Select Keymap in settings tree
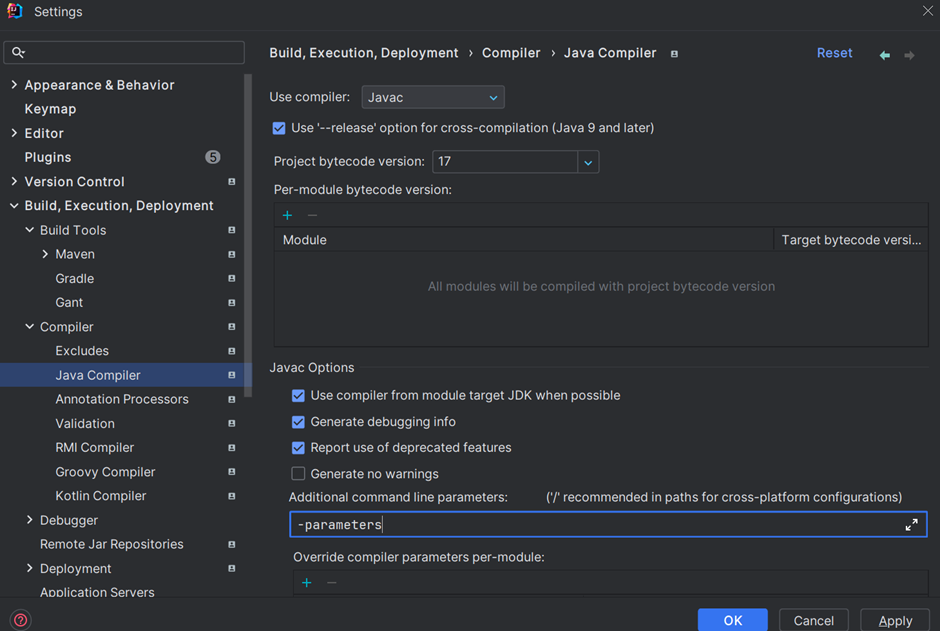 (50, 109)
